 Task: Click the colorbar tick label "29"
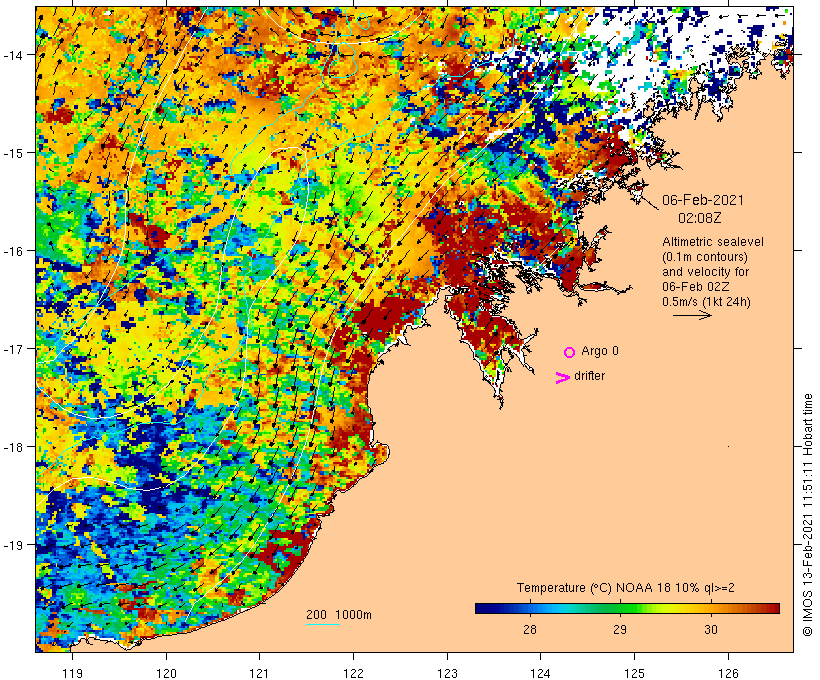pyautogui.click(x=620, y=629)
